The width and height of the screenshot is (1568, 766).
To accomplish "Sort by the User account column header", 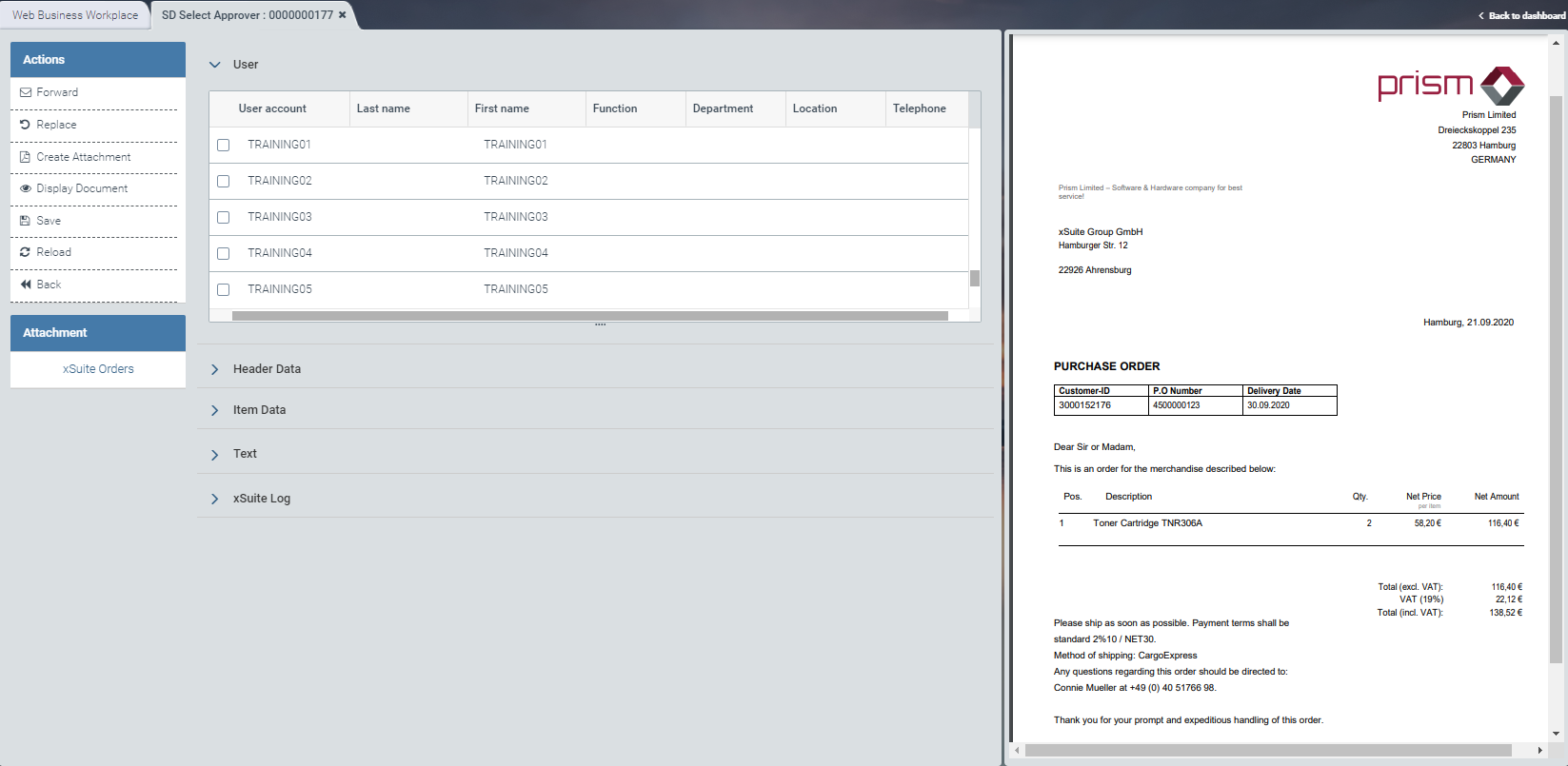I will coord(272,108).
